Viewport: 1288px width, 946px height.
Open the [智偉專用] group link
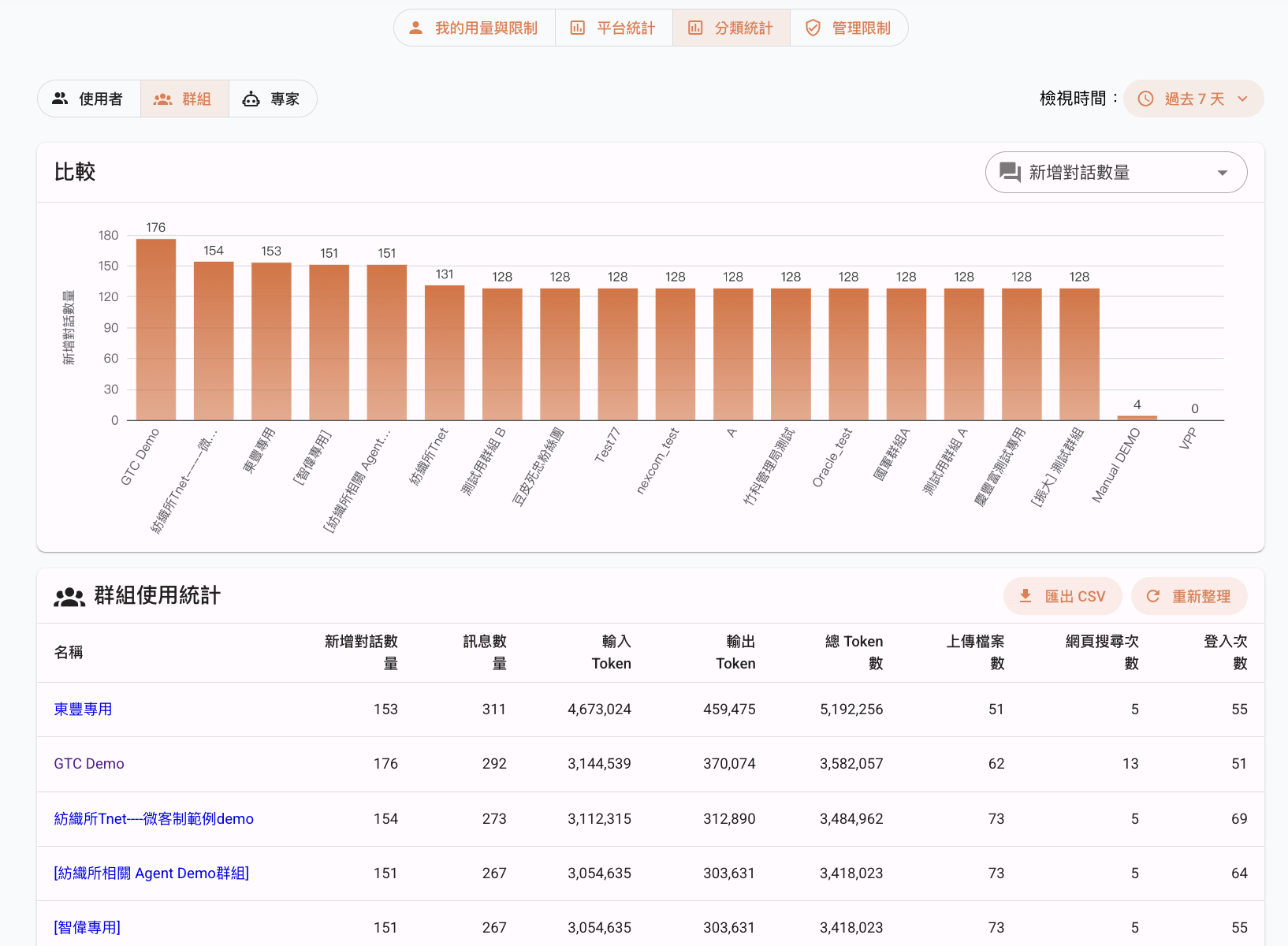[x=87, y=927]
